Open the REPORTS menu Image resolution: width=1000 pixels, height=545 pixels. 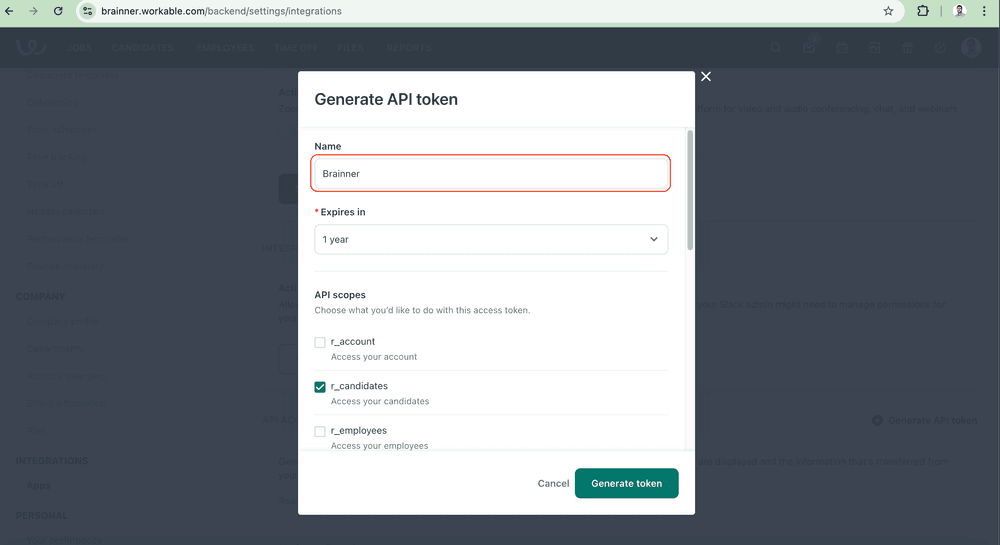tap(409, 48)
